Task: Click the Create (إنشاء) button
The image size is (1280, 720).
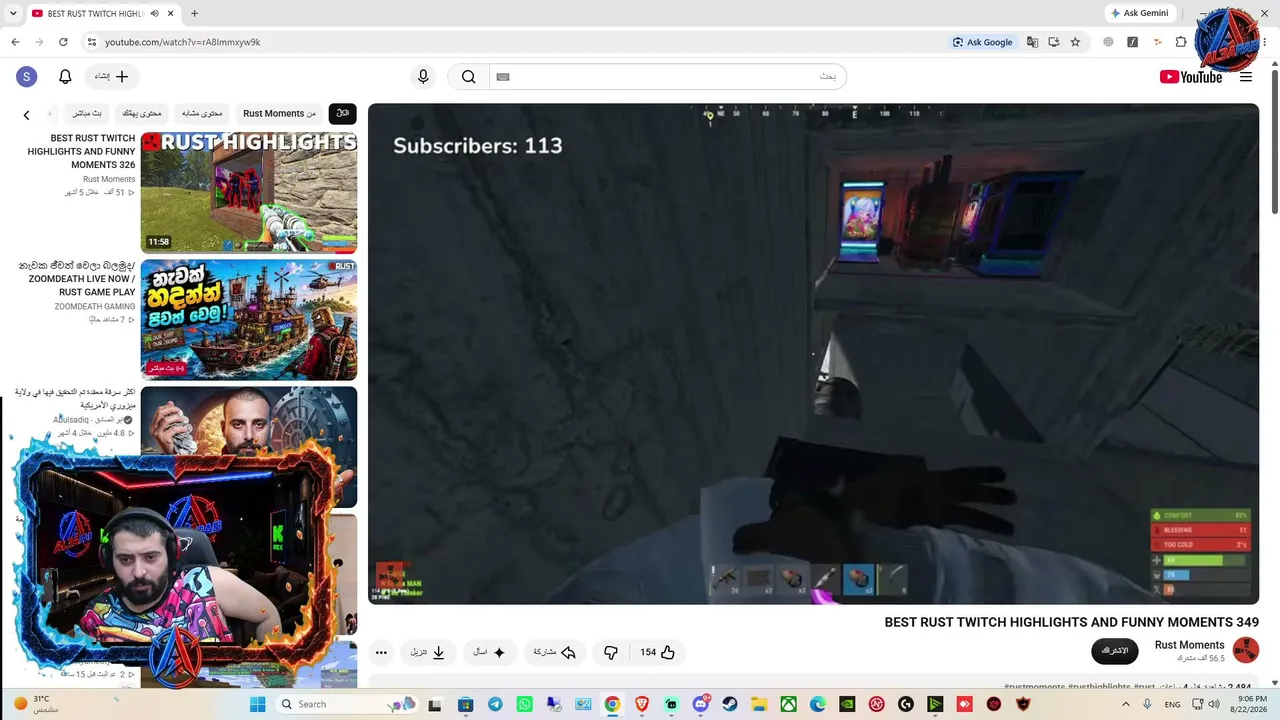Action: (111, 77)
